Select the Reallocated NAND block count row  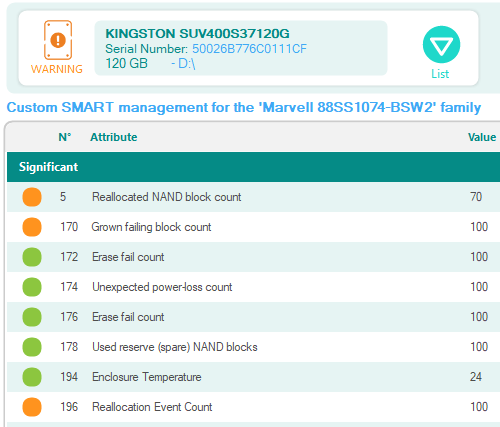[x=253, y=197]
